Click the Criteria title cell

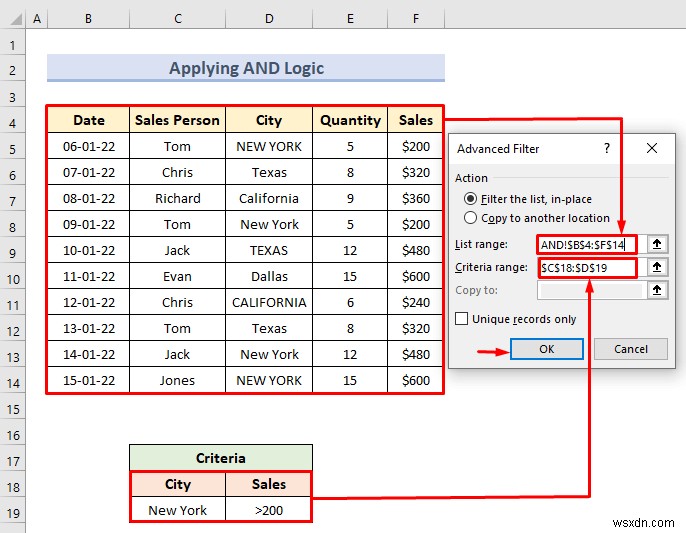point(221,458)
